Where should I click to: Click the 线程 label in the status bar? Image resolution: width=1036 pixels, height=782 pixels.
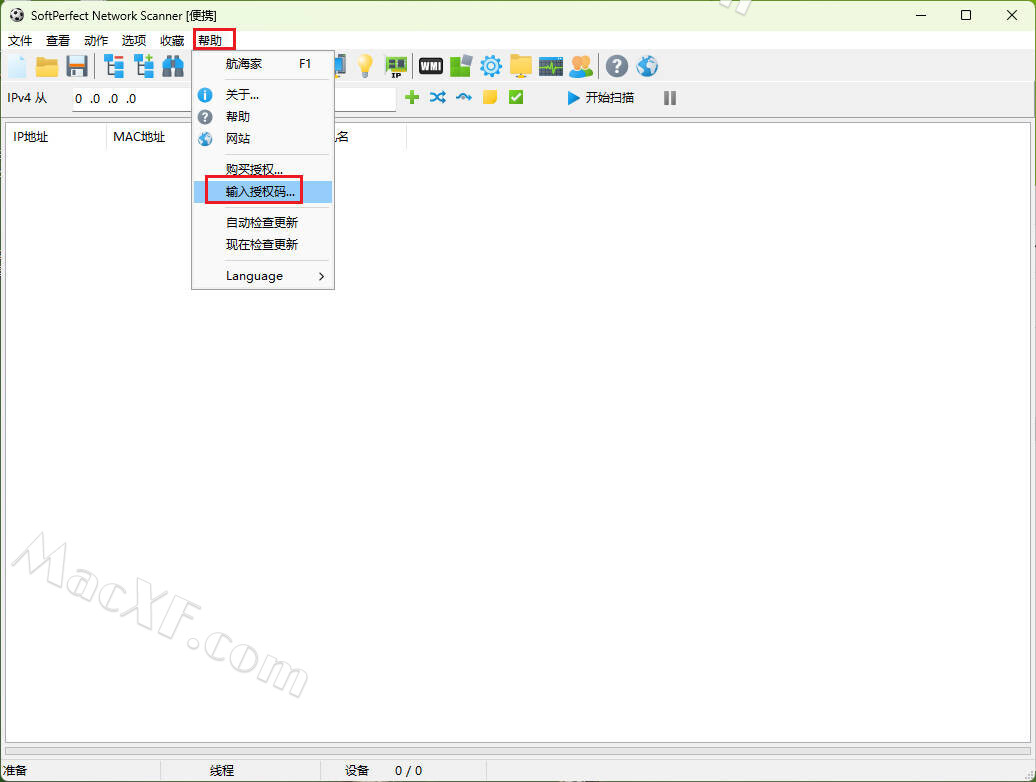click(x=222, y=771)
